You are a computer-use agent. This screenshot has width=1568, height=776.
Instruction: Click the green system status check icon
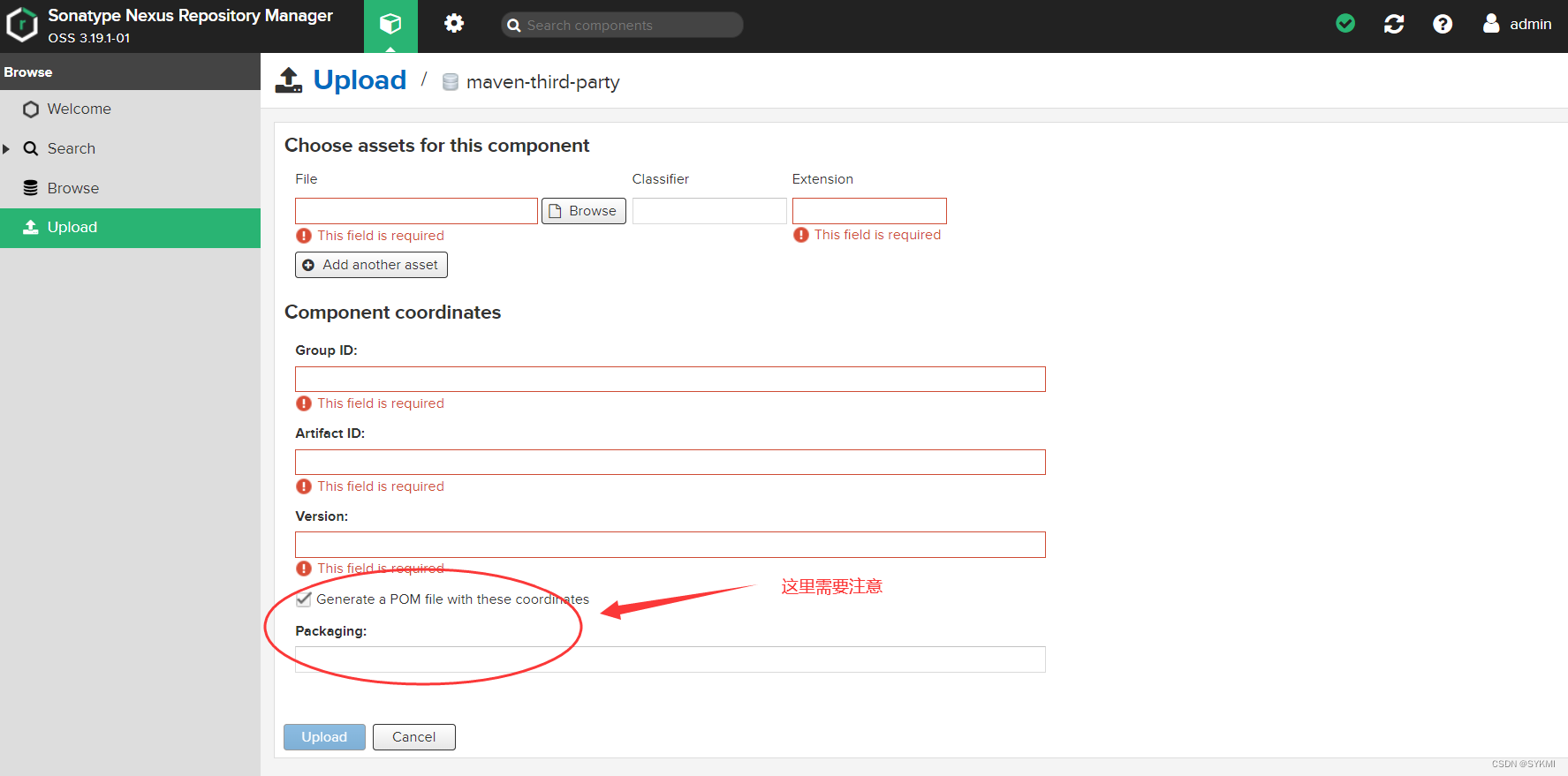coord(1345,24)
